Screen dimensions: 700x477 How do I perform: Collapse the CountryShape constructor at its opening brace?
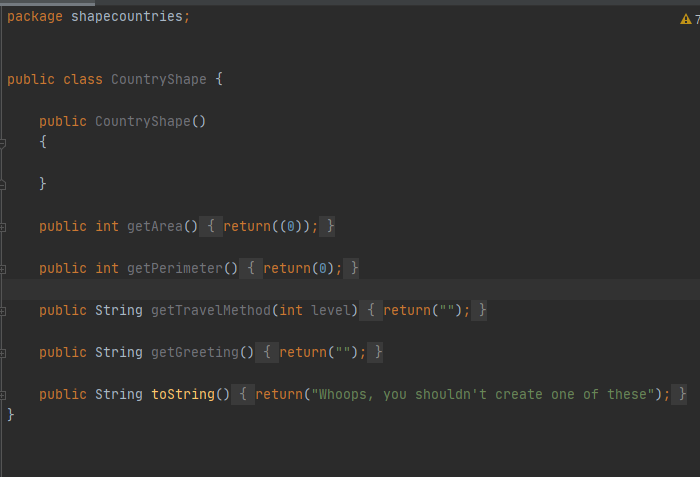pos(3,143)
